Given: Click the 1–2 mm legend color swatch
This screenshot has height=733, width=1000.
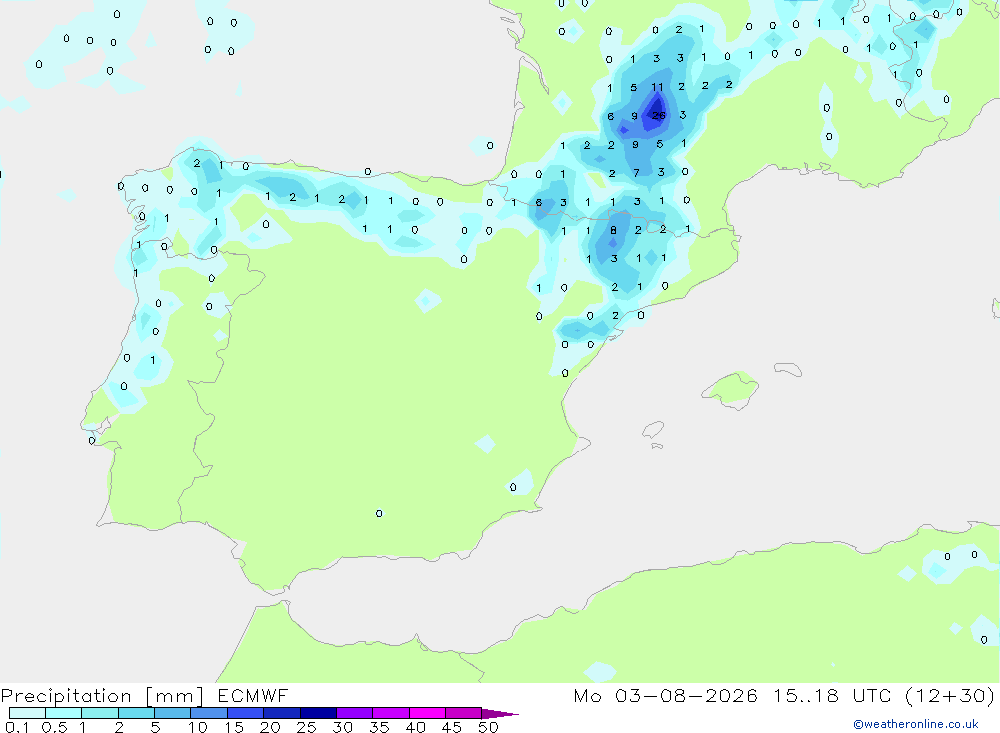Looking at the screenshot, I should pyautogui.click(x=100, y=713).
